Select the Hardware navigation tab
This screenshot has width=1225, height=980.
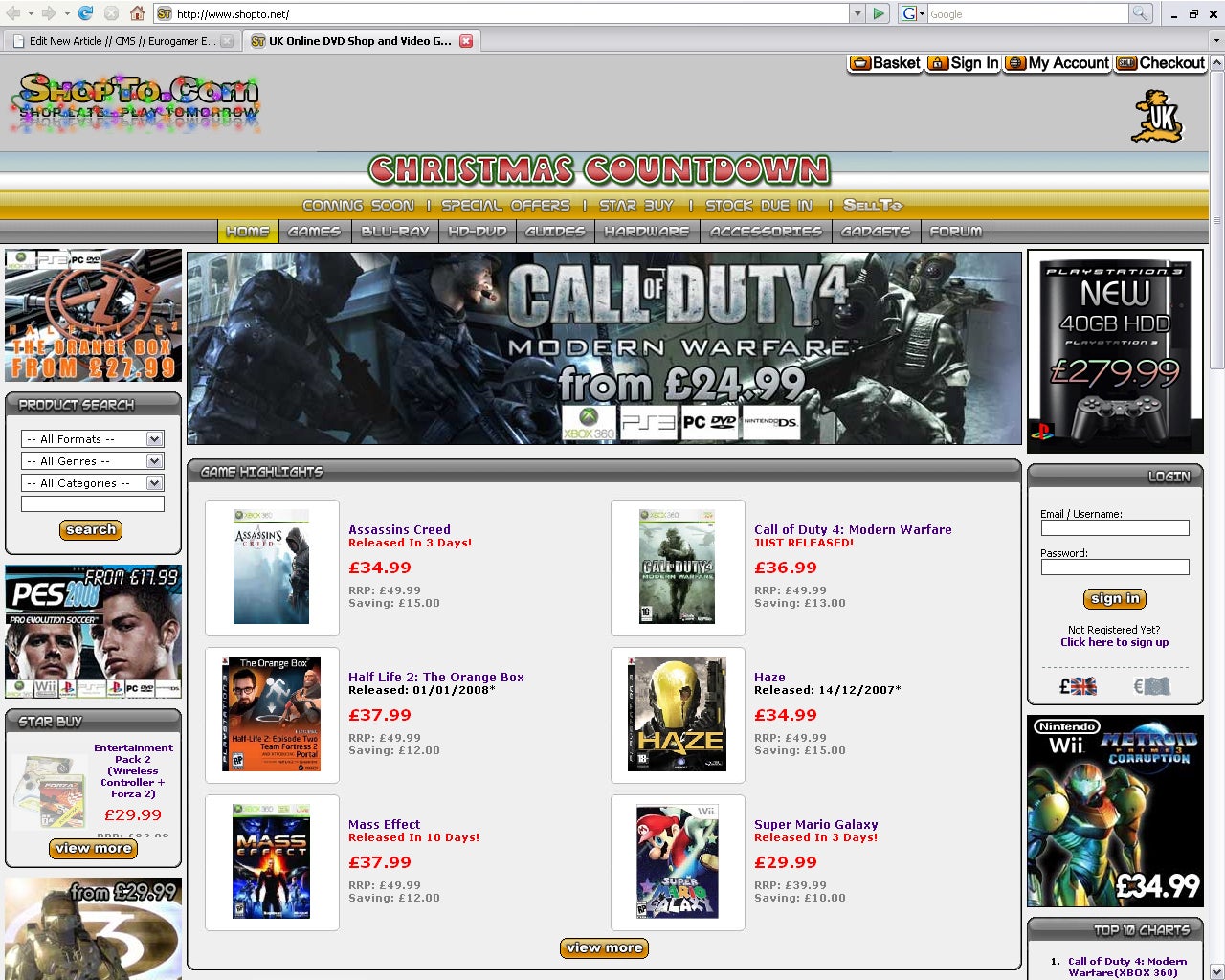(647, 232)
